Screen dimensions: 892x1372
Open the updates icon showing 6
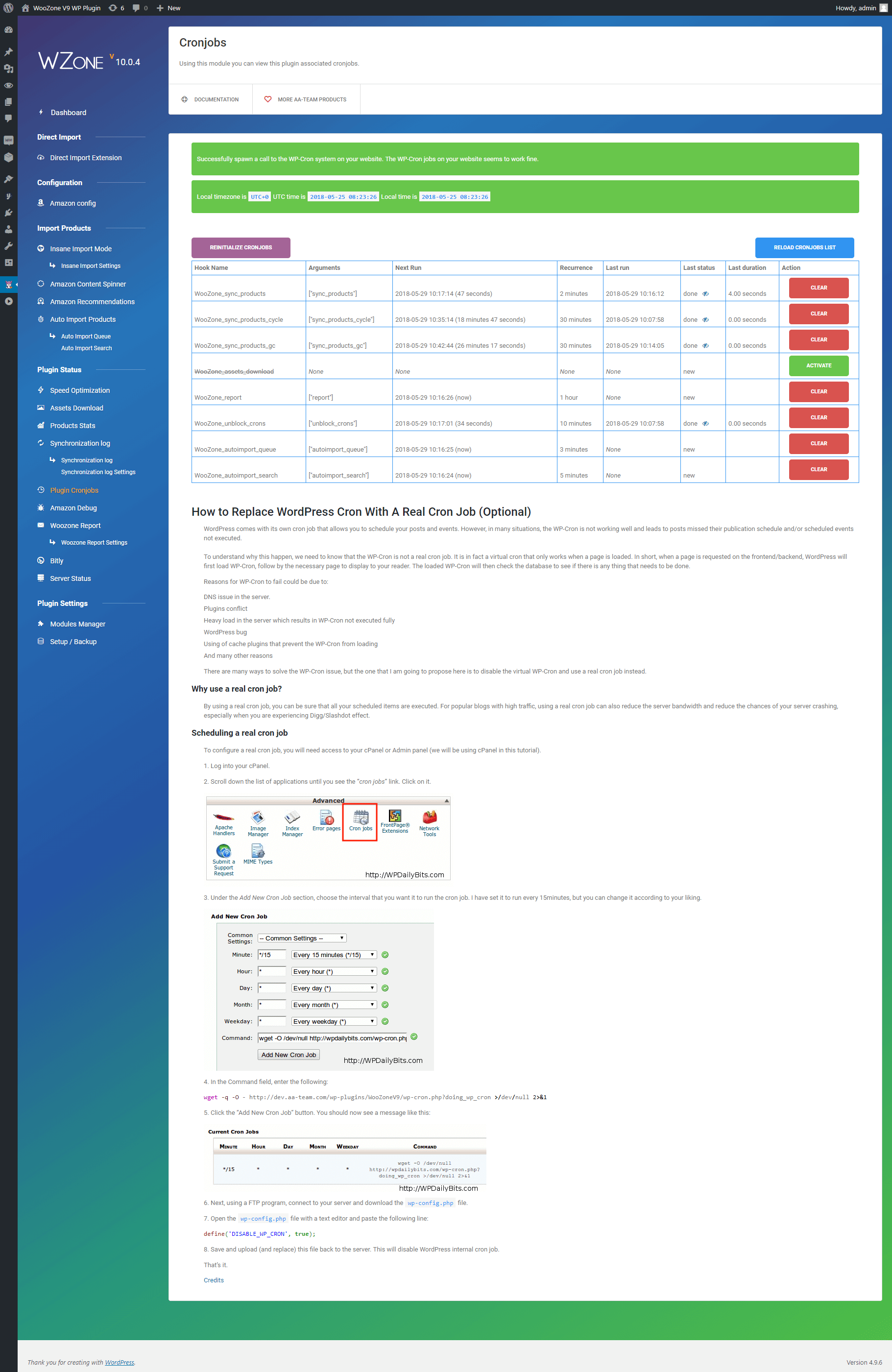pyautogui.click(x=117, y=8)
